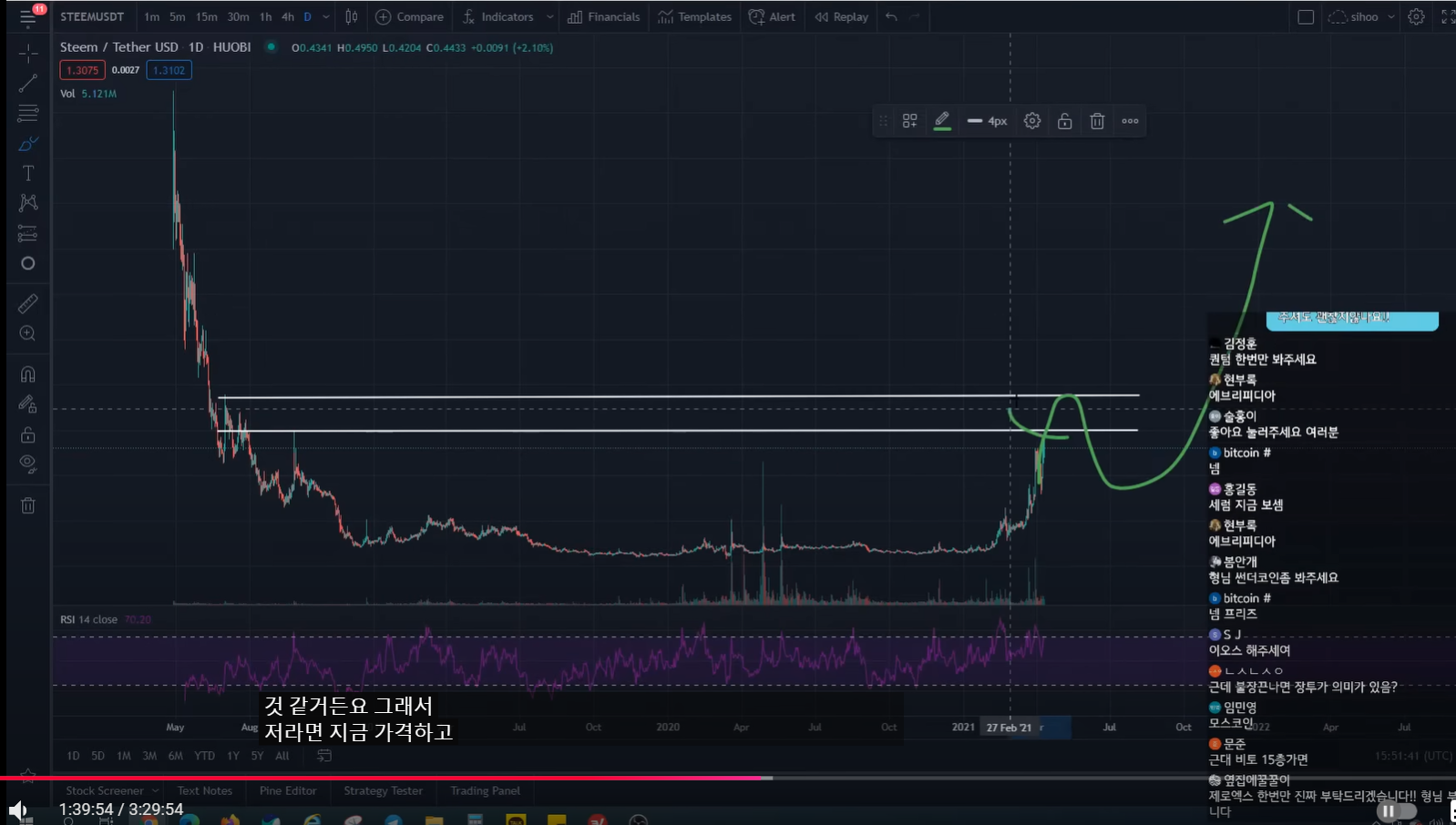
Task: Select the brush drawing tool
Action: click(28, 144)
